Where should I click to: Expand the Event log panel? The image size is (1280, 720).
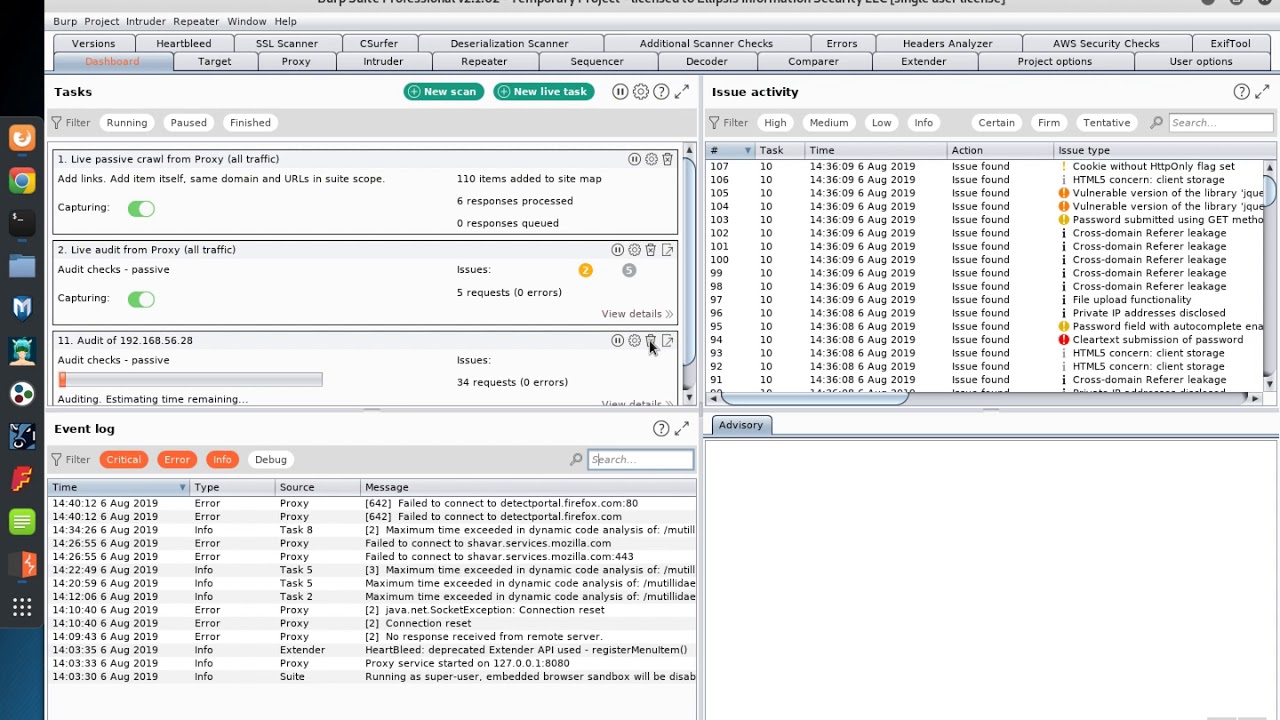(682, 429)
